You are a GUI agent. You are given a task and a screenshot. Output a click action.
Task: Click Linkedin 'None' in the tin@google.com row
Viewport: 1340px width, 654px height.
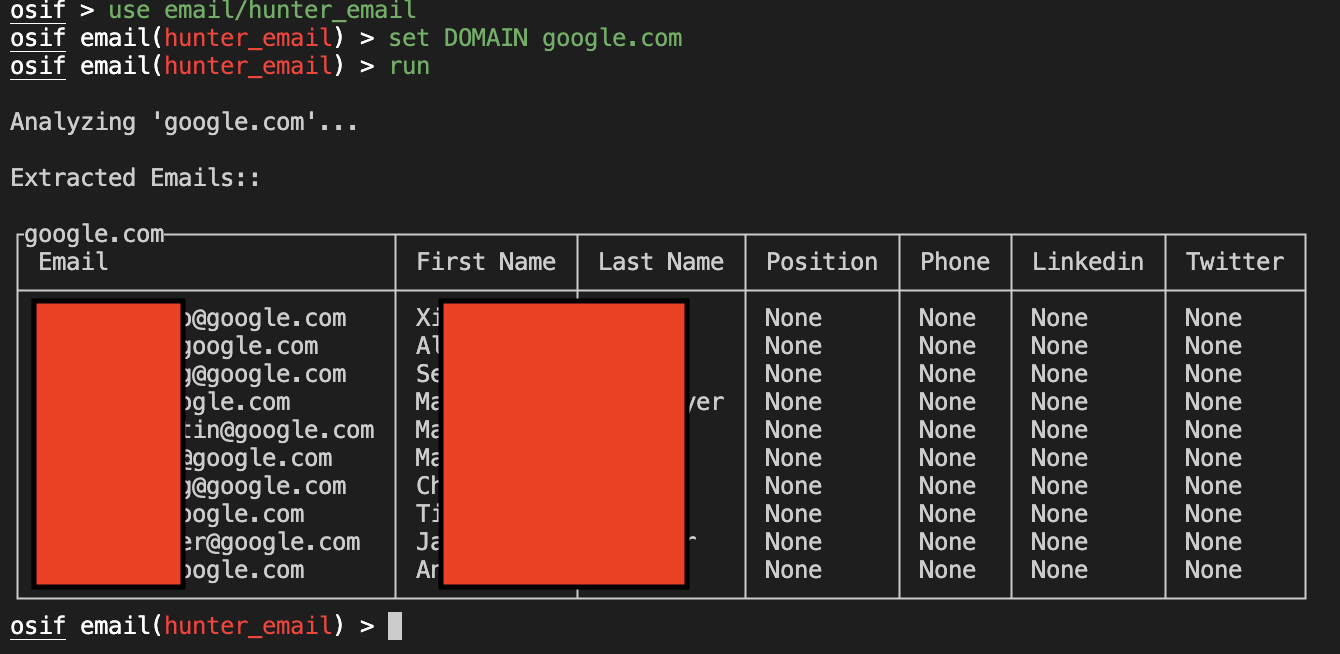coord(1059,430)
